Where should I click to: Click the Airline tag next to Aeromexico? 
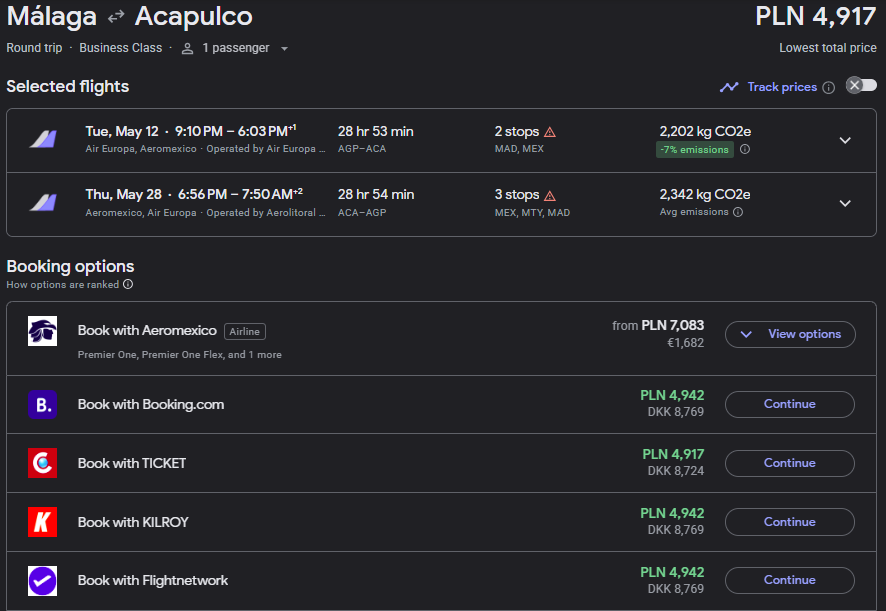(245, 332)
